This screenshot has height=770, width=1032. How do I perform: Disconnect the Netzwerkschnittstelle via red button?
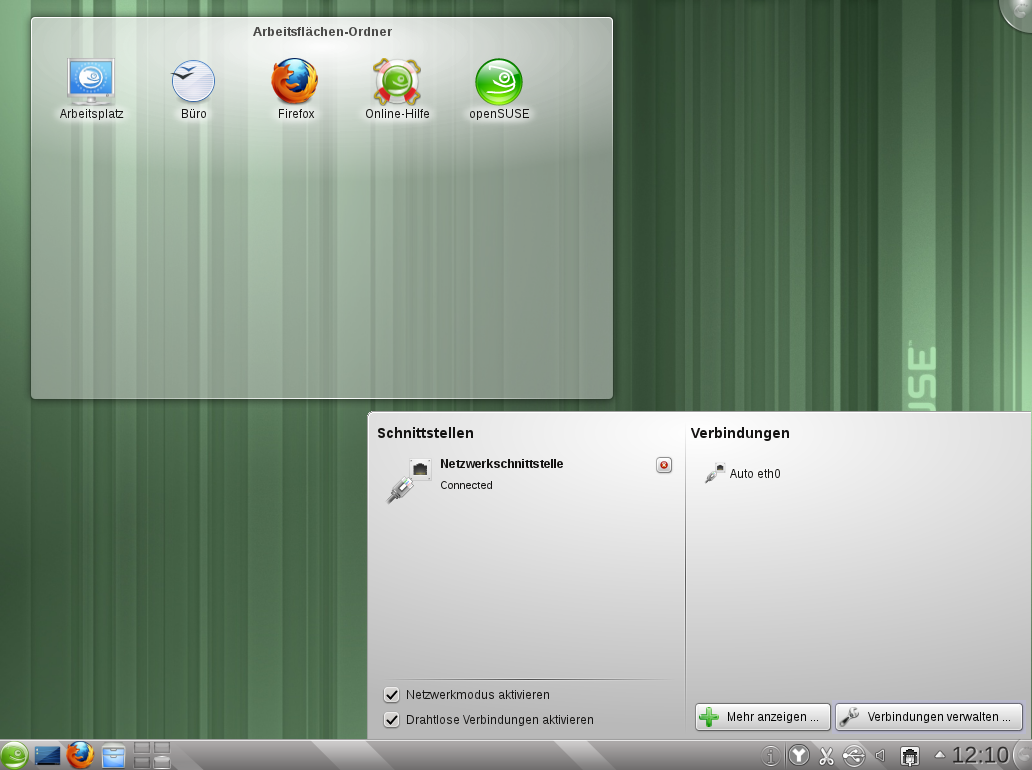663,464
